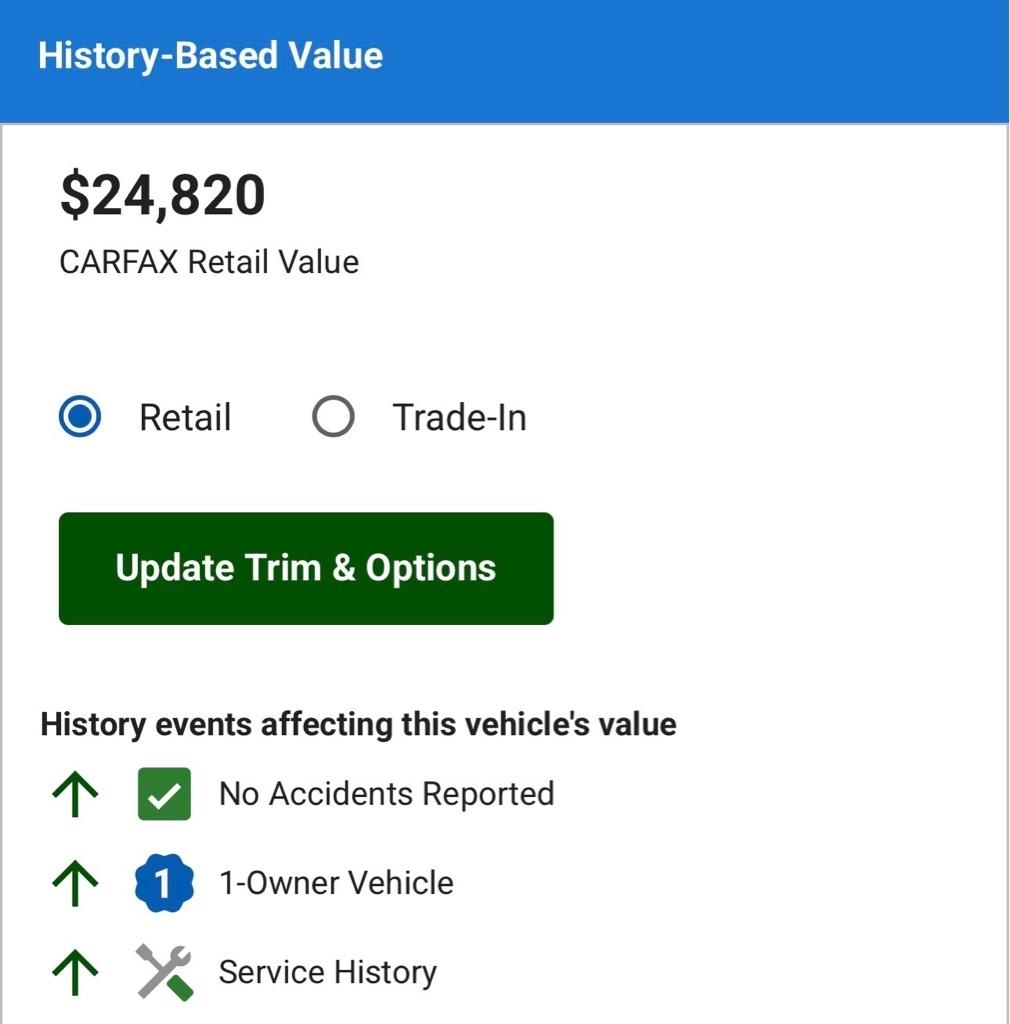1010x1024 pixels.
Task: Click the $24,820 price value
Action: tap(163, 195)
